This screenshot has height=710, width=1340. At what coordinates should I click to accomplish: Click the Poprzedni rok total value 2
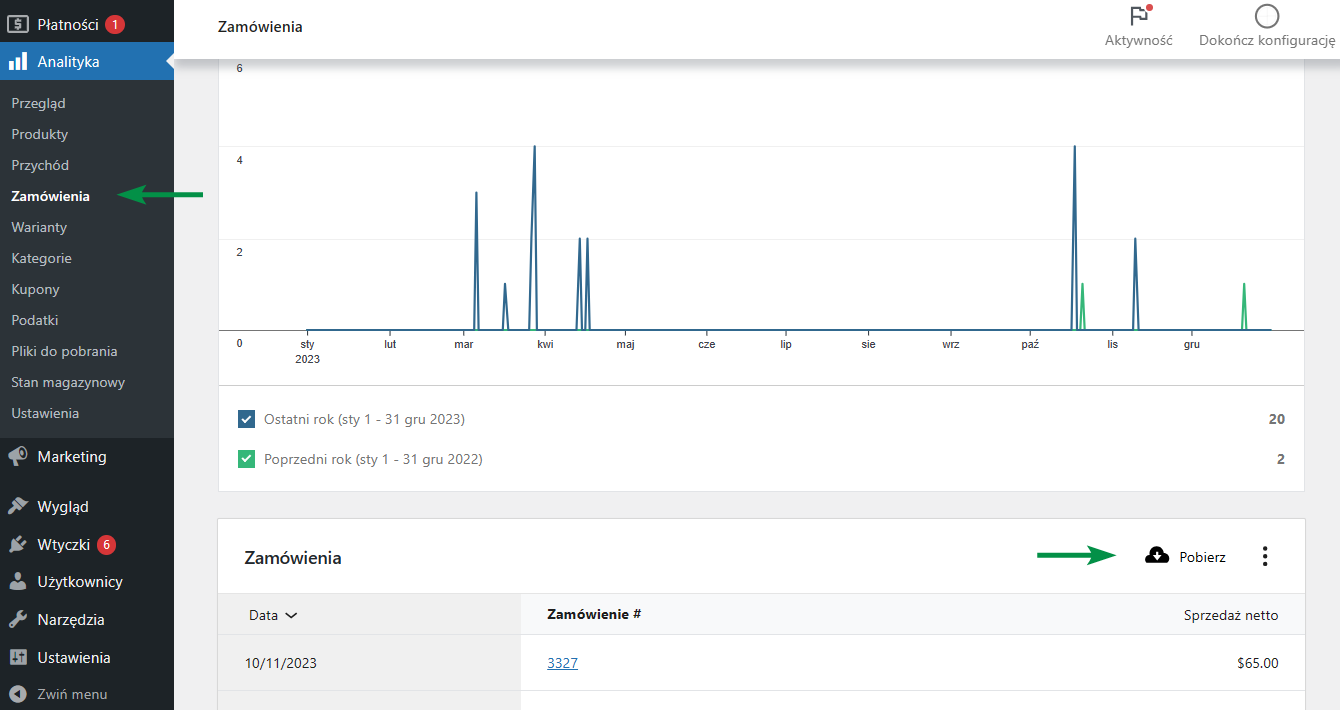pyautogui.click(x=1281, y=460)
